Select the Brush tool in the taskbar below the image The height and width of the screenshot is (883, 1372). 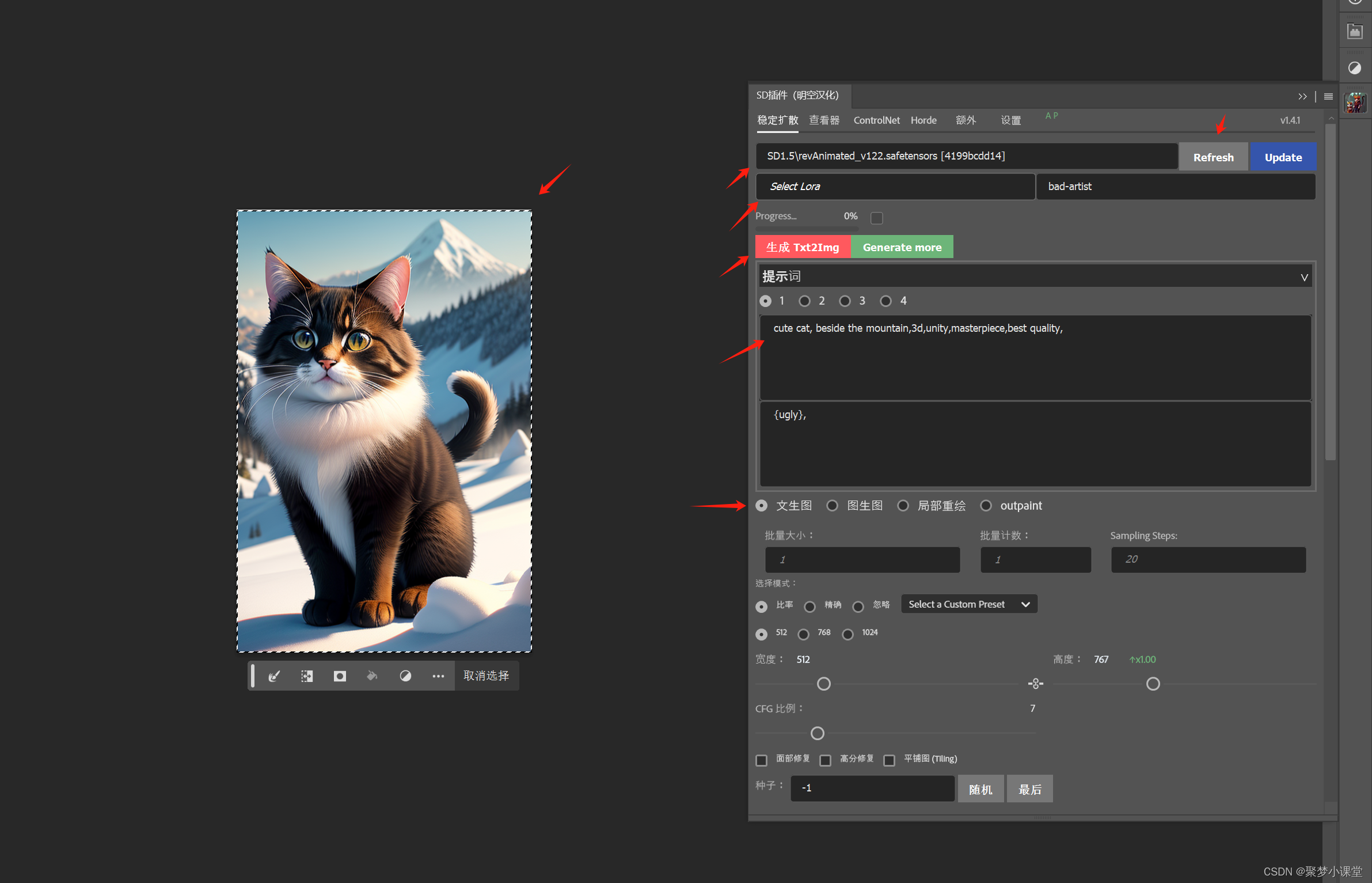[275, 676]
